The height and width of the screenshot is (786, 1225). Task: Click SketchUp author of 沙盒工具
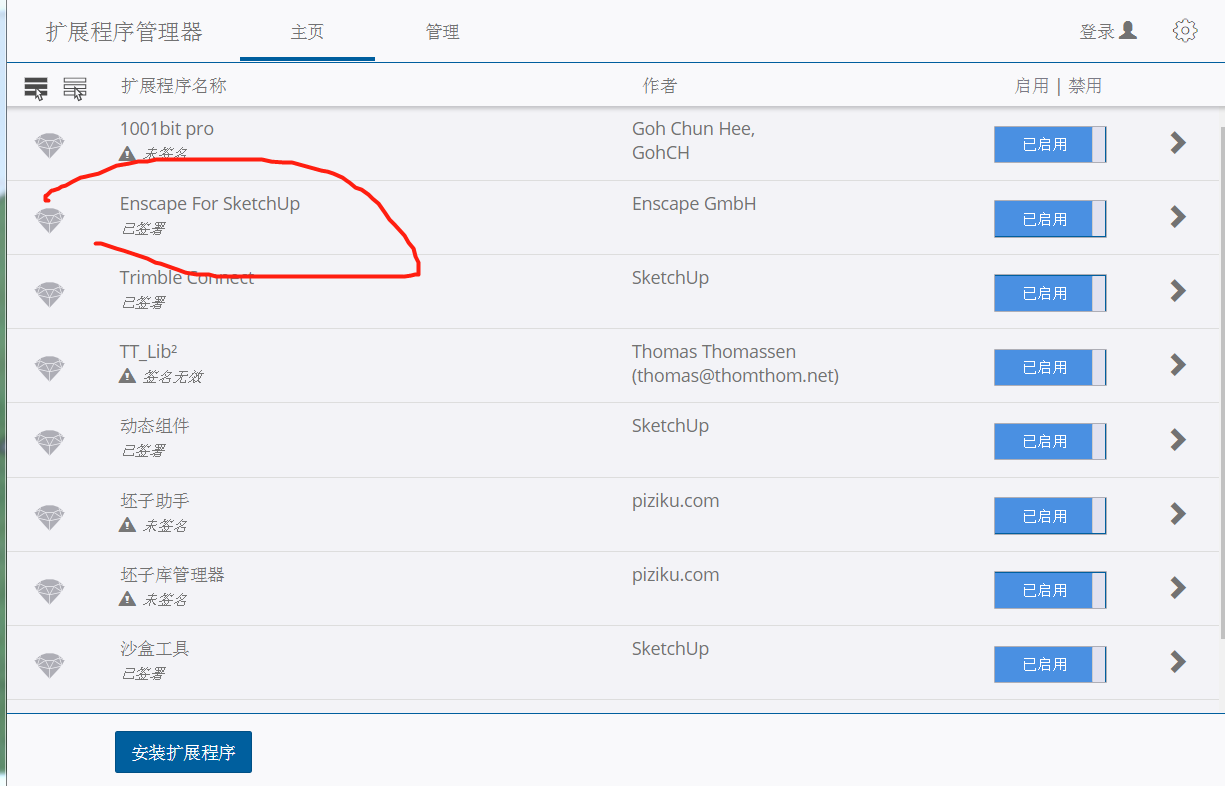click(x=670, y=649)
